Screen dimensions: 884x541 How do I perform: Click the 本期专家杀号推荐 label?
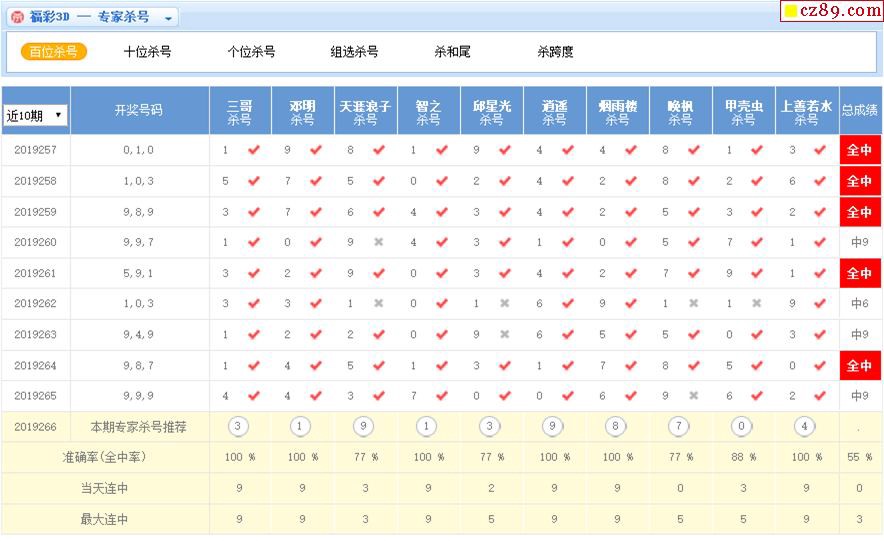pos(139,427)
